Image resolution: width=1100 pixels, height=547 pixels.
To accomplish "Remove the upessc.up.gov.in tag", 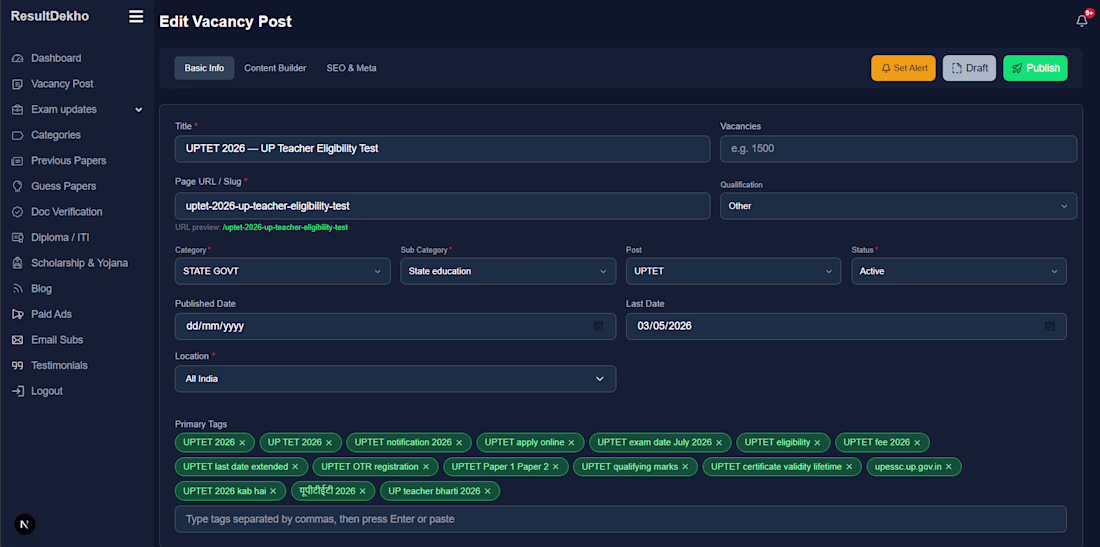I will (948, 466).
